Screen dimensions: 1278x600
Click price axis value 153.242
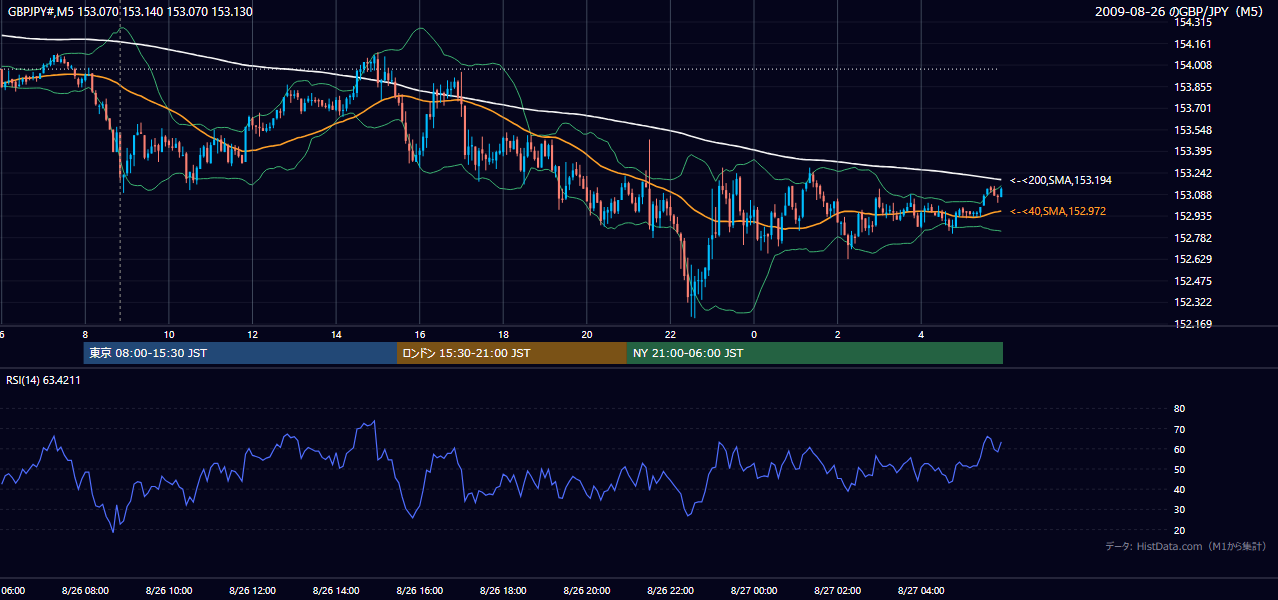point(1192,173)
